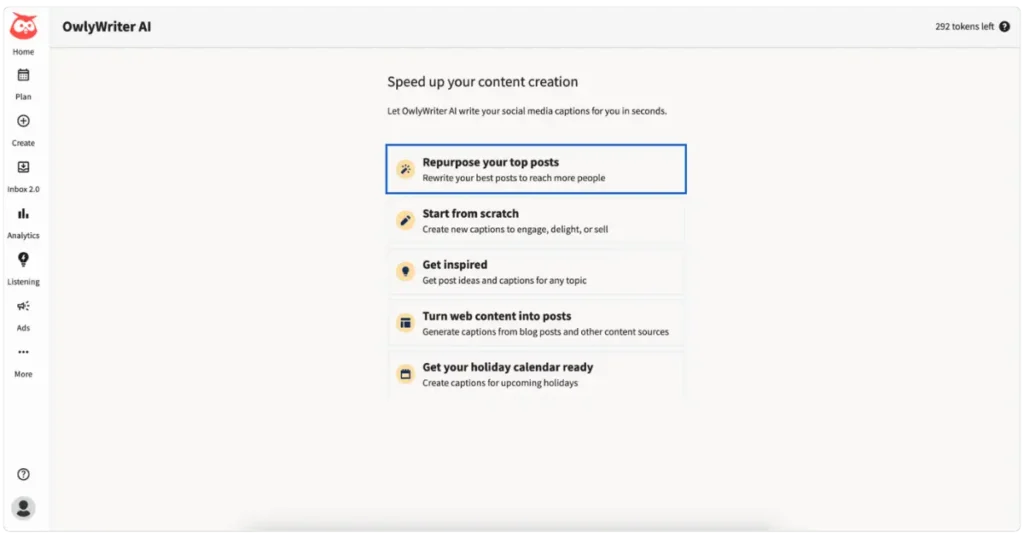The height and width of the screenshot is (538, 1024).
Task: Open the Ads megaphone icon
Action: (24, 306)
